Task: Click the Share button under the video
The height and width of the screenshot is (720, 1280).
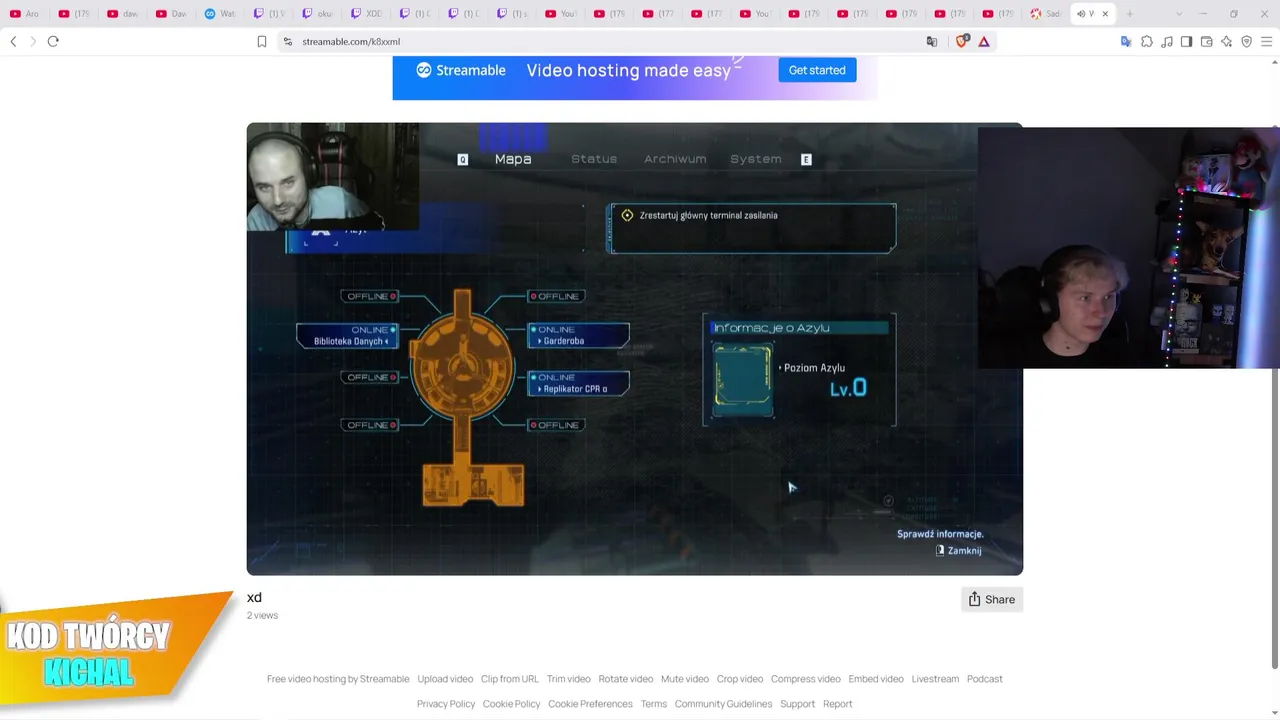Action: [x=992, y=599]
